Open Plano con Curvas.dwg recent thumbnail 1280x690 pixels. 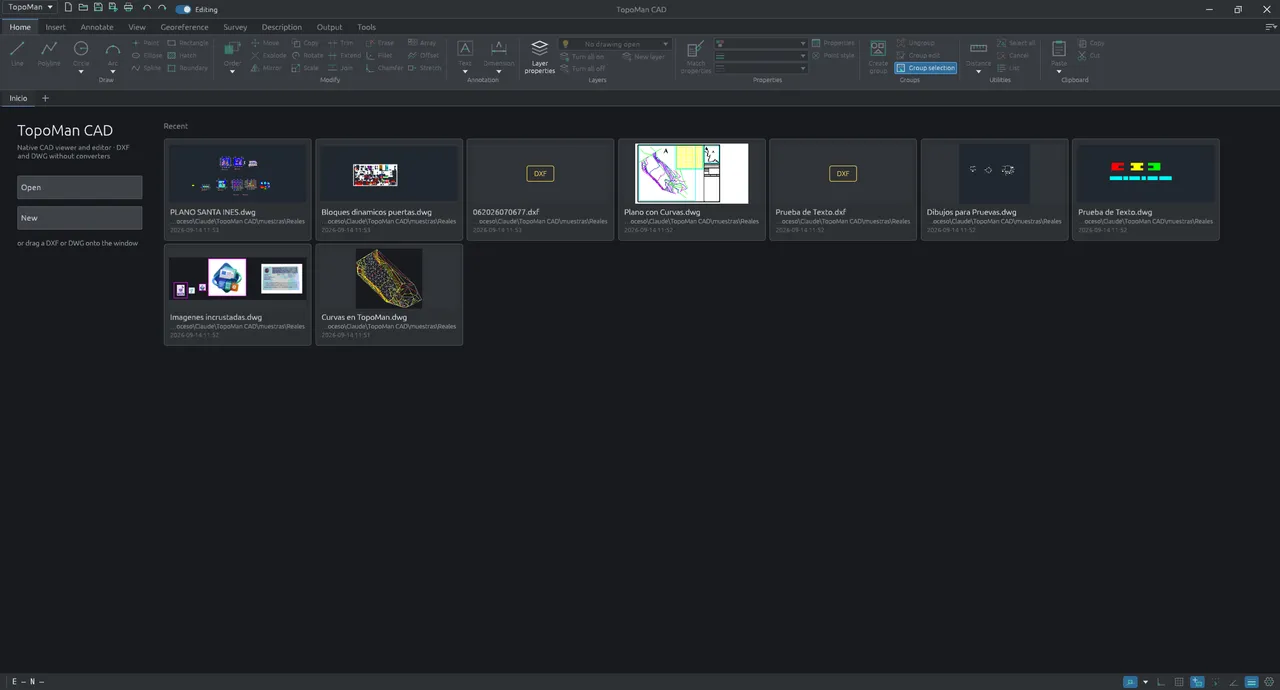[x=692, y=173]
